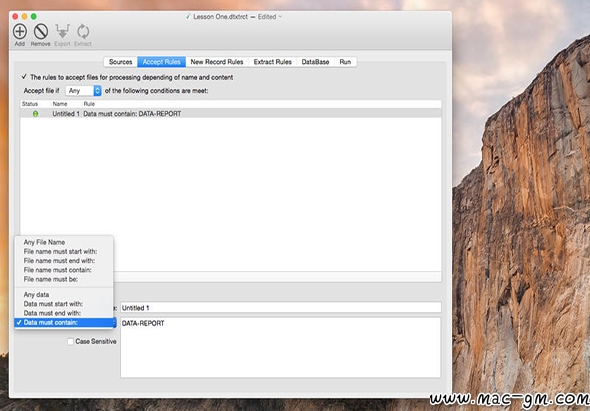Switch to the Sources tab

[x=120, y=62]
